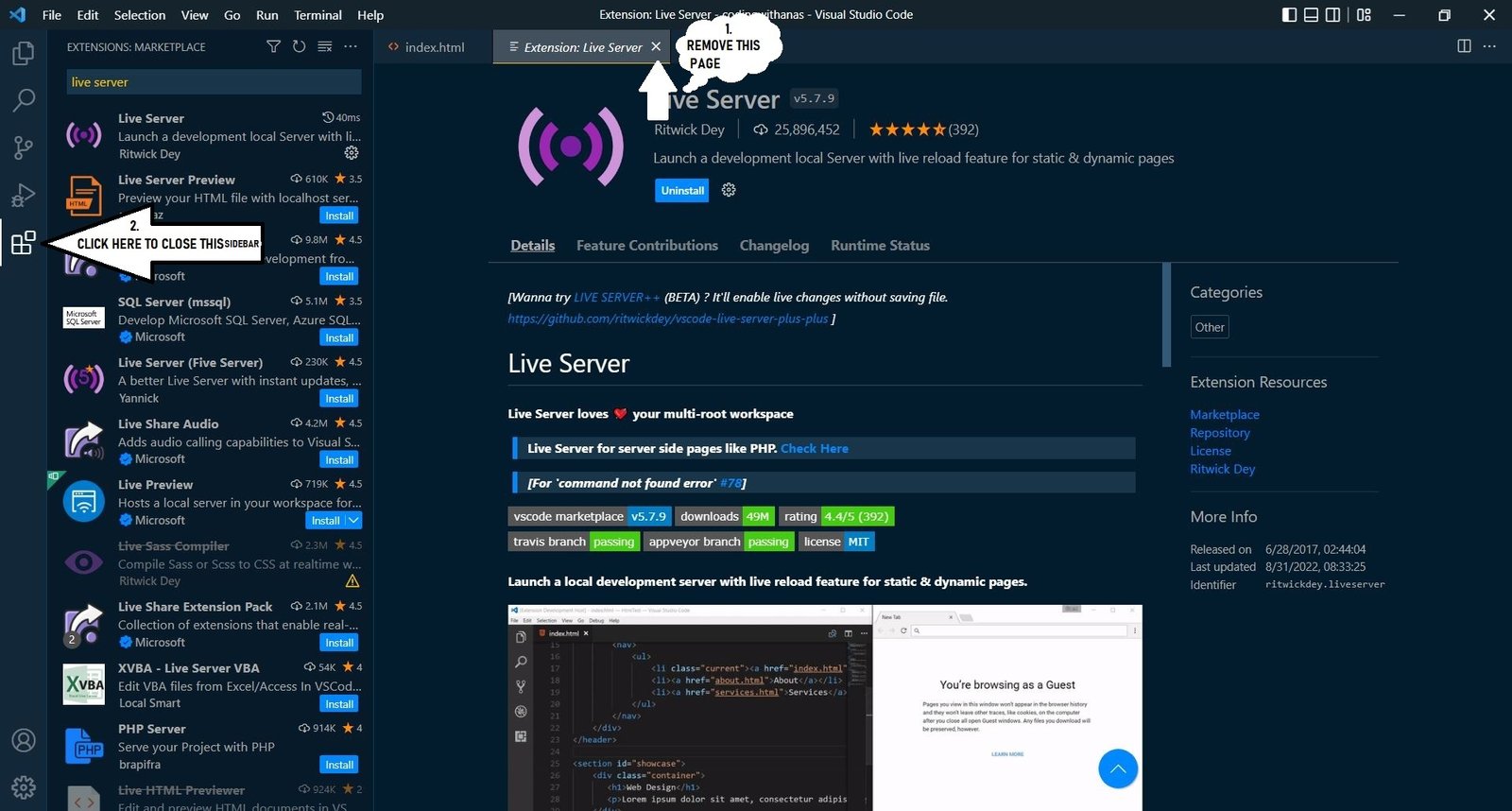Open the File menu

click(x=52, y=15)
